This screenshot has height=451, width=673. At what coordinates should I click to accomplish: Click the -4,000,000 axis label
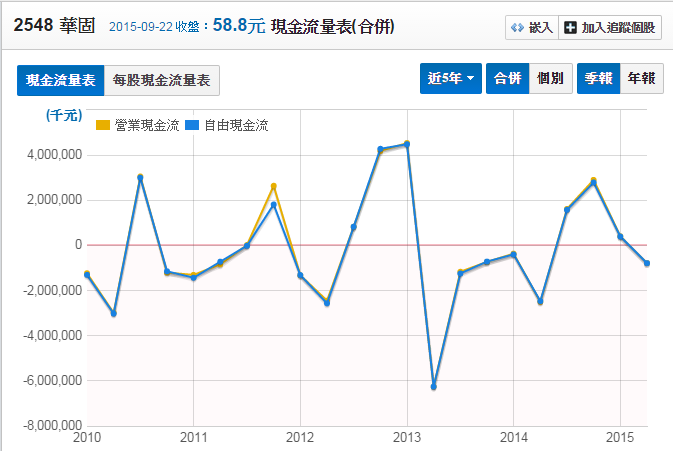[x=52, y=336]
